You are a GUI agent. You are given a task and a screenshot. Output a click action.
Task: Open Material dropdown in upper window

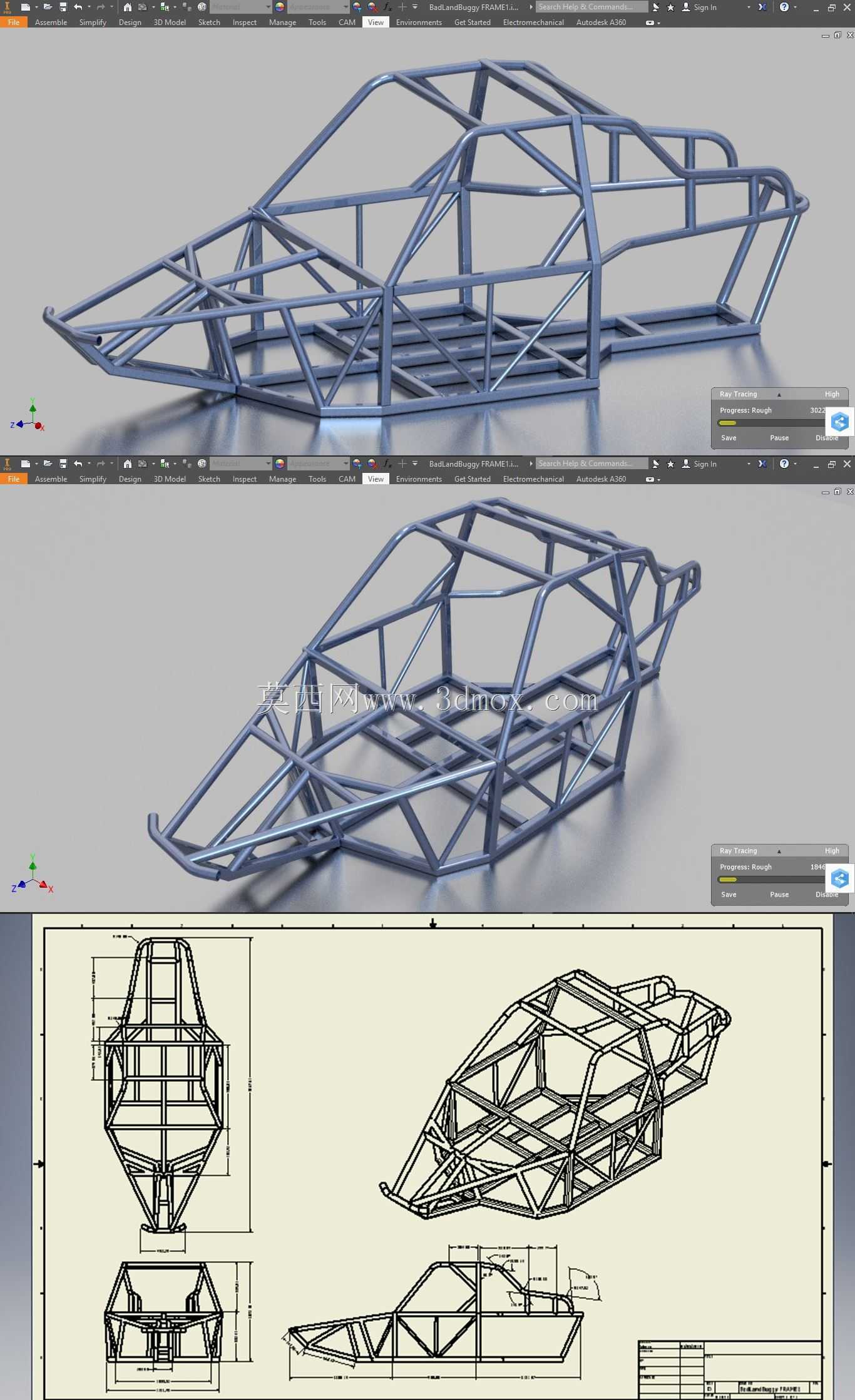[241, 8]
